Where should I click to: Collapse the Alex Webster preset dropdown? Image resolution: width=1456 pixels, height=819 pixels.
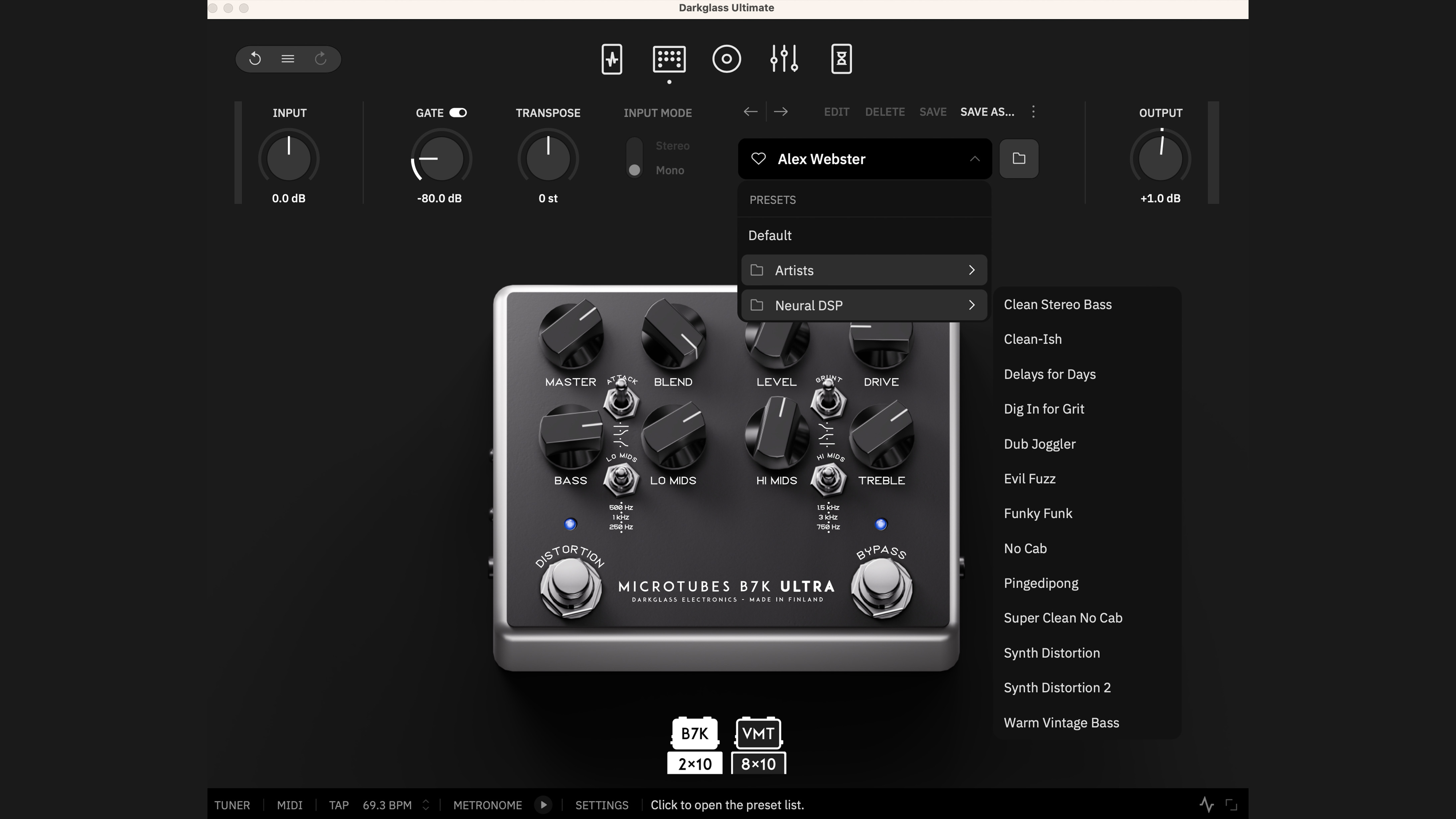click(x=974, y=159)
